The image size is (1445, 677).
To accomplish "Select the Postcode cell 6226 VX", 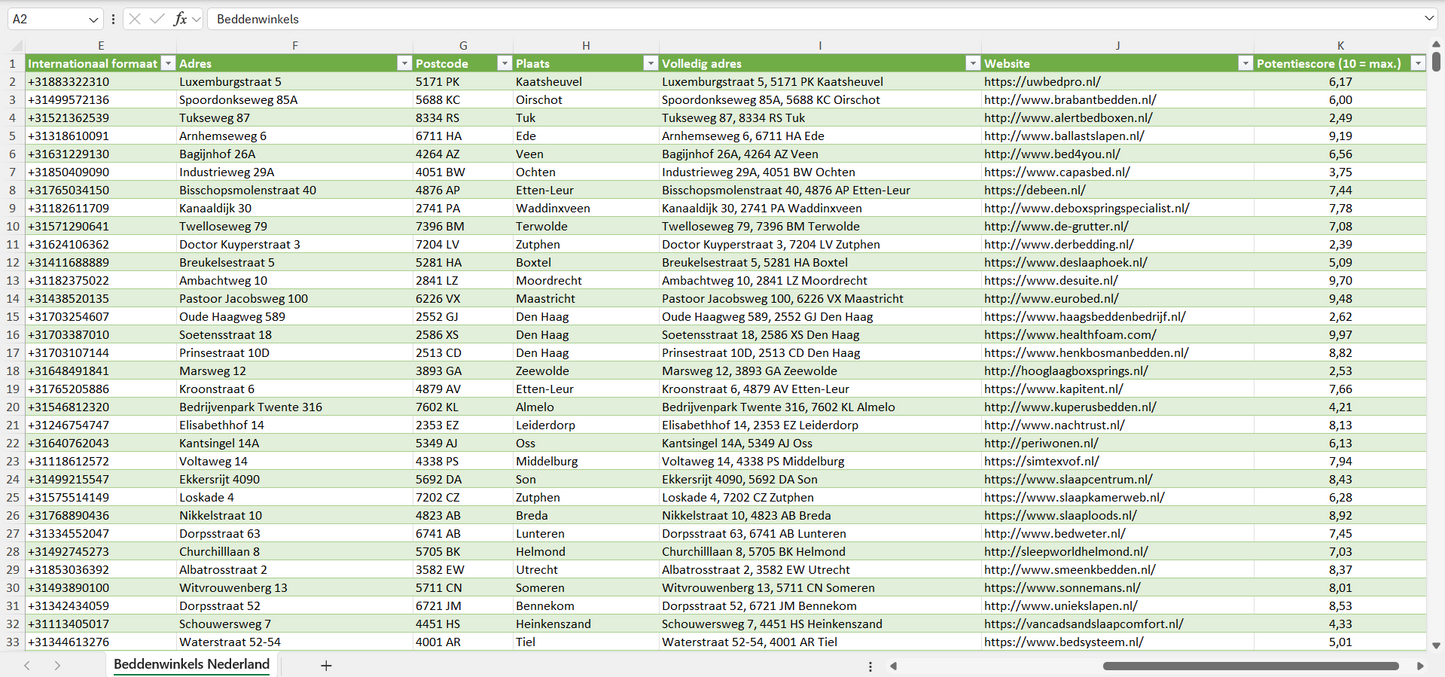I will [x=463, y=299].
